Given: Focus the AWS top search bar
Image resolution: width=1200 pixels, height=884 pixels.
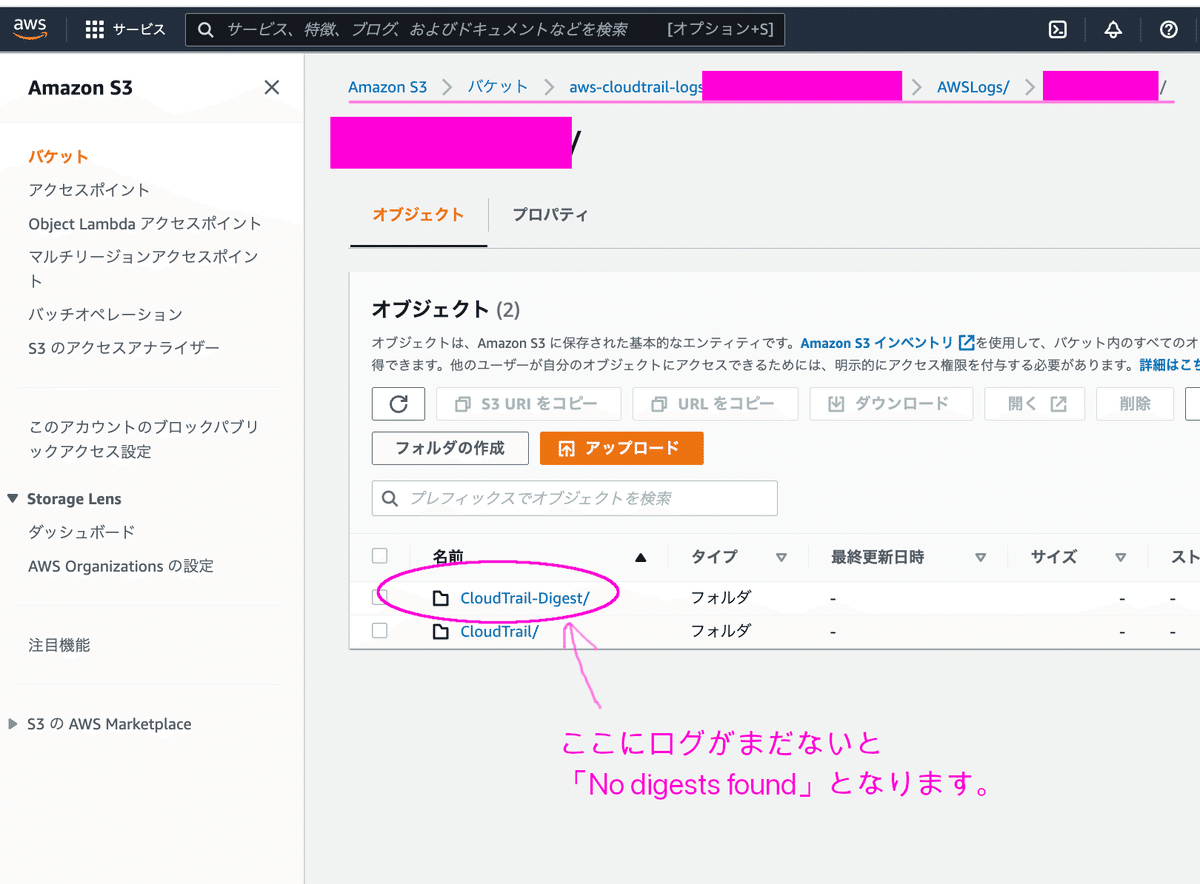Looking at the screenshot, I should [x=485, y=30].
